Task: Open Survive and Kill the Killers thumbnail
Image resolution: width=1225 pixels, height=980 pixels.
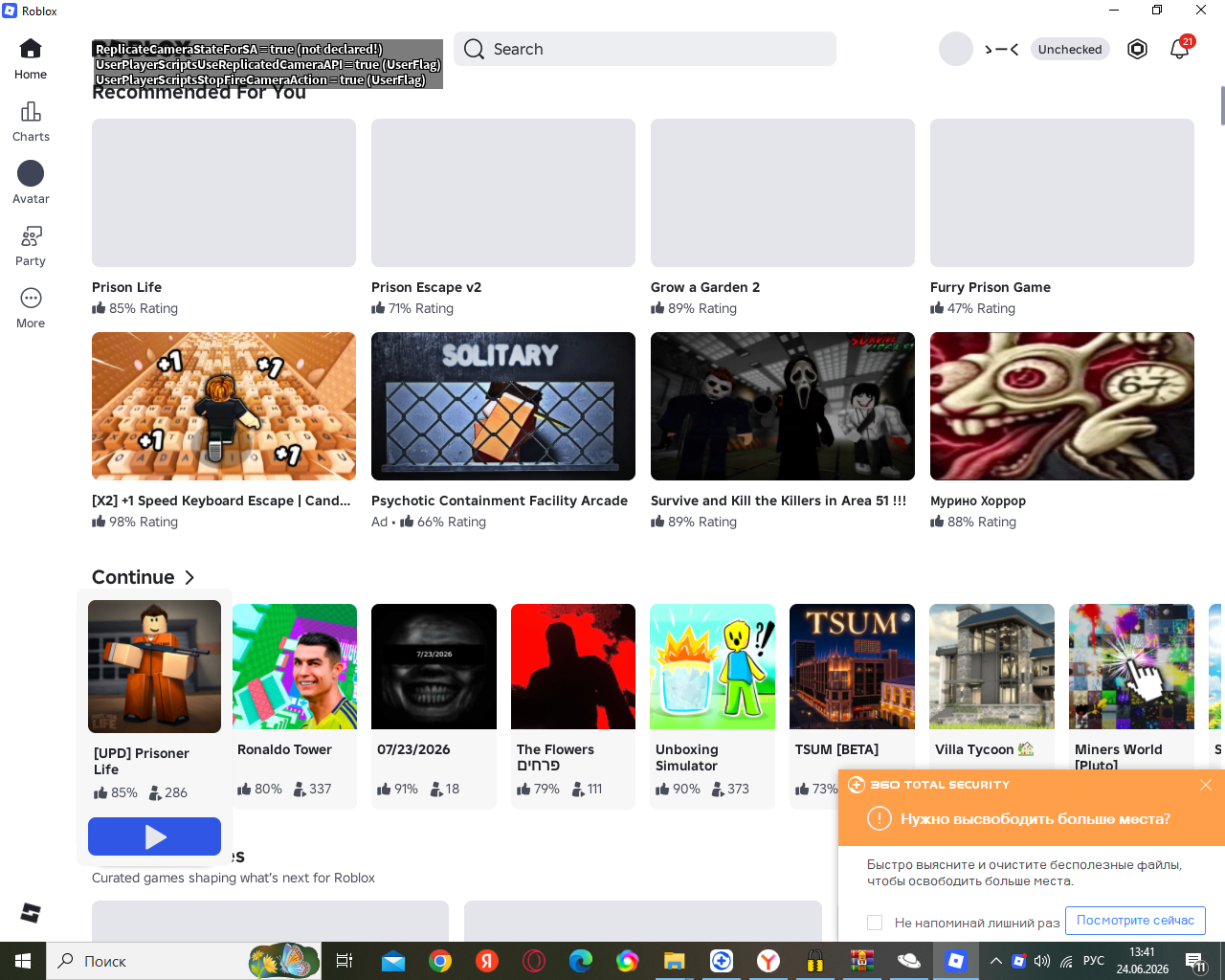Action: (x=783, y=406)
